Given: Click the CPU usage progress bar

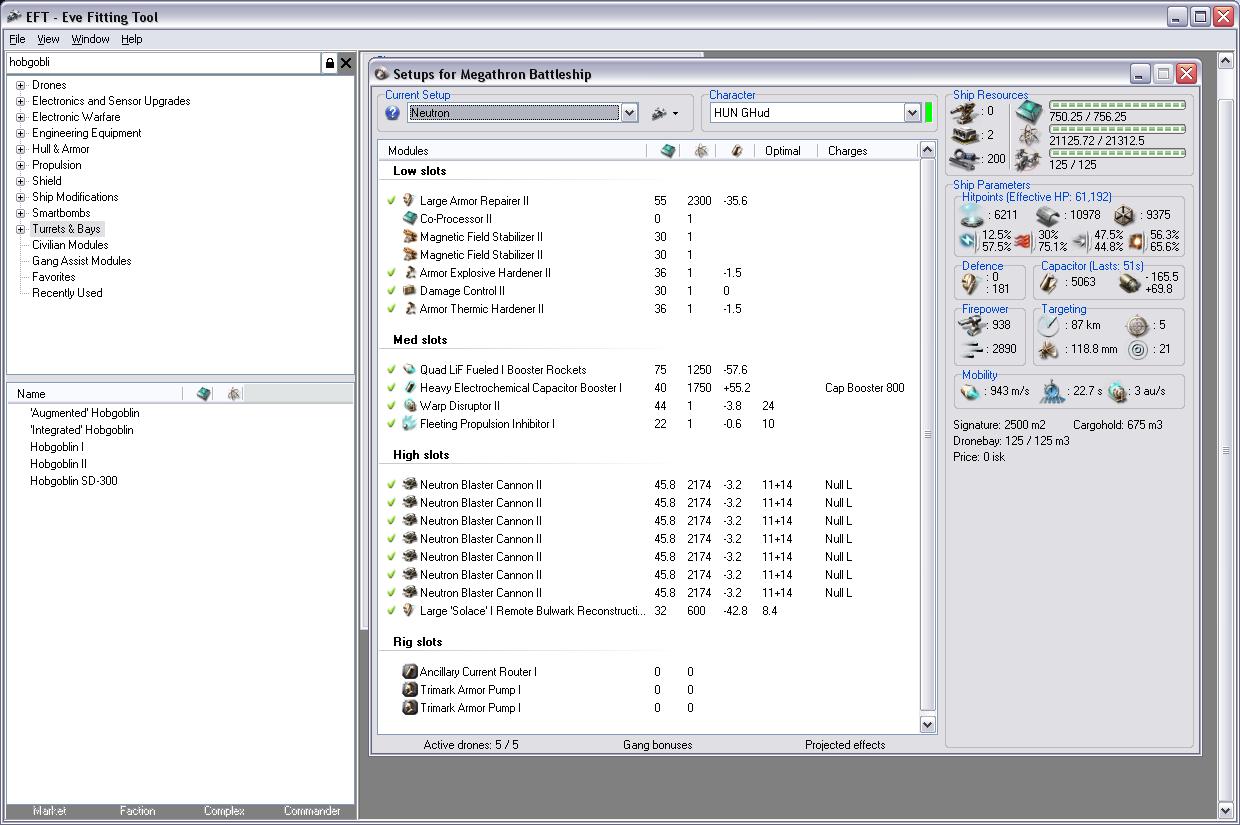Looking at the screenshot, I should (1116, 104).
